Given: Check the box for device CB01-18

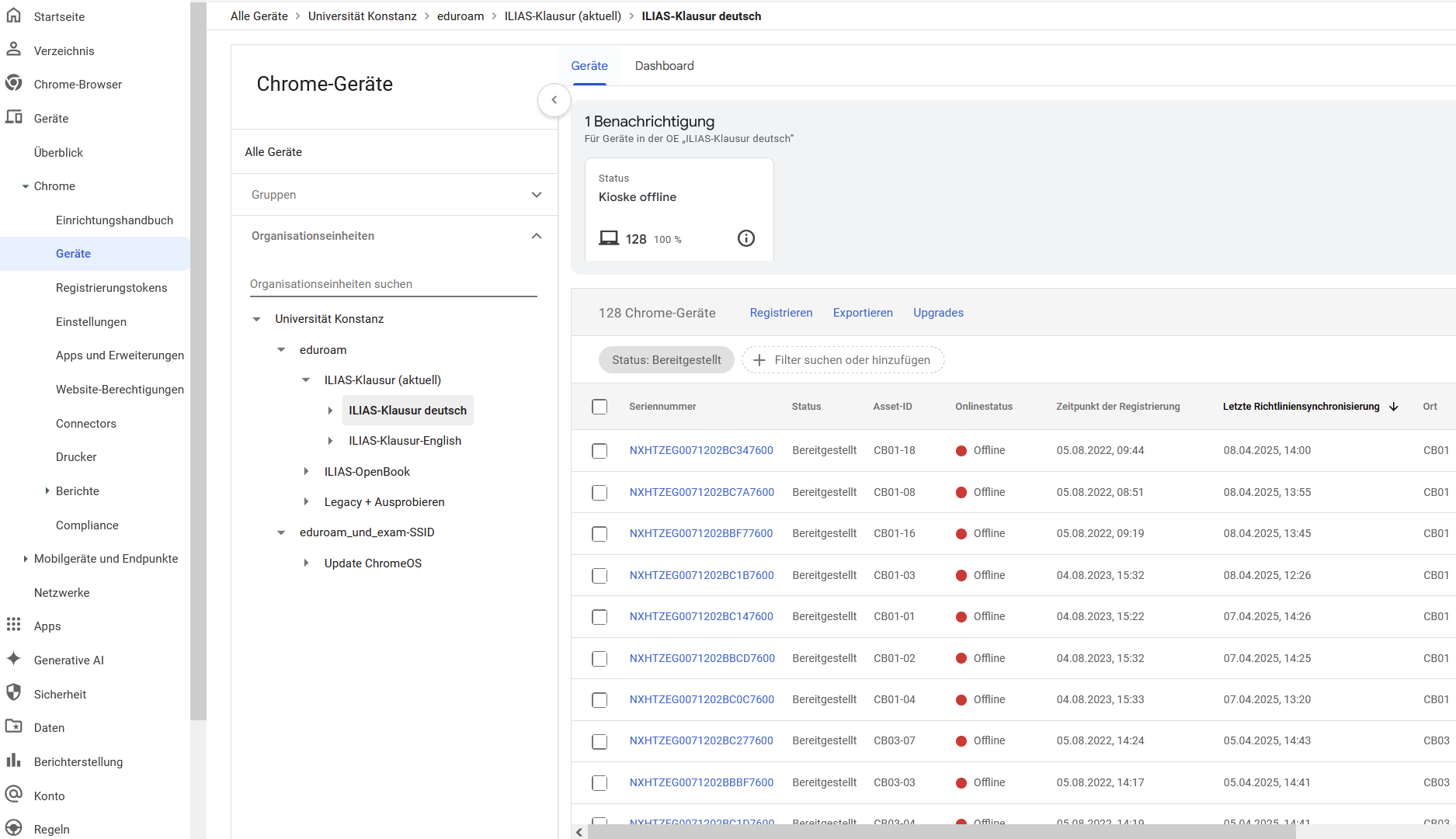Looking at the screenshot, I should click(599, 451).
